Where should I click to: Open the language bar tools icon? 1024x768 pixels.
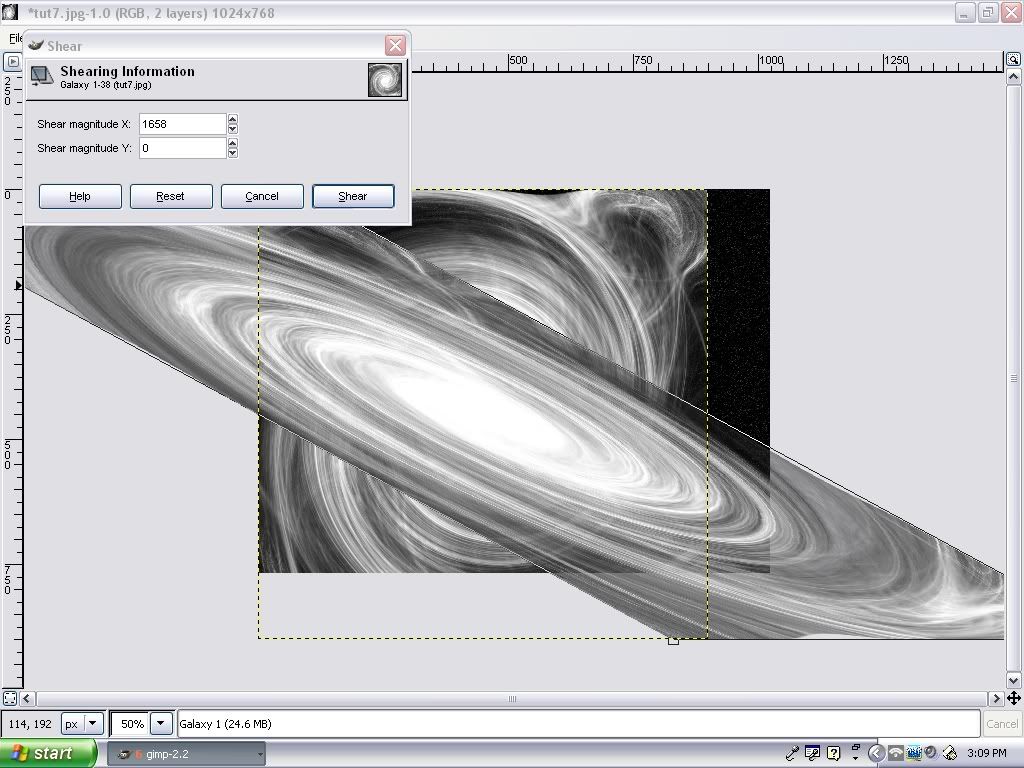[812, 753]
